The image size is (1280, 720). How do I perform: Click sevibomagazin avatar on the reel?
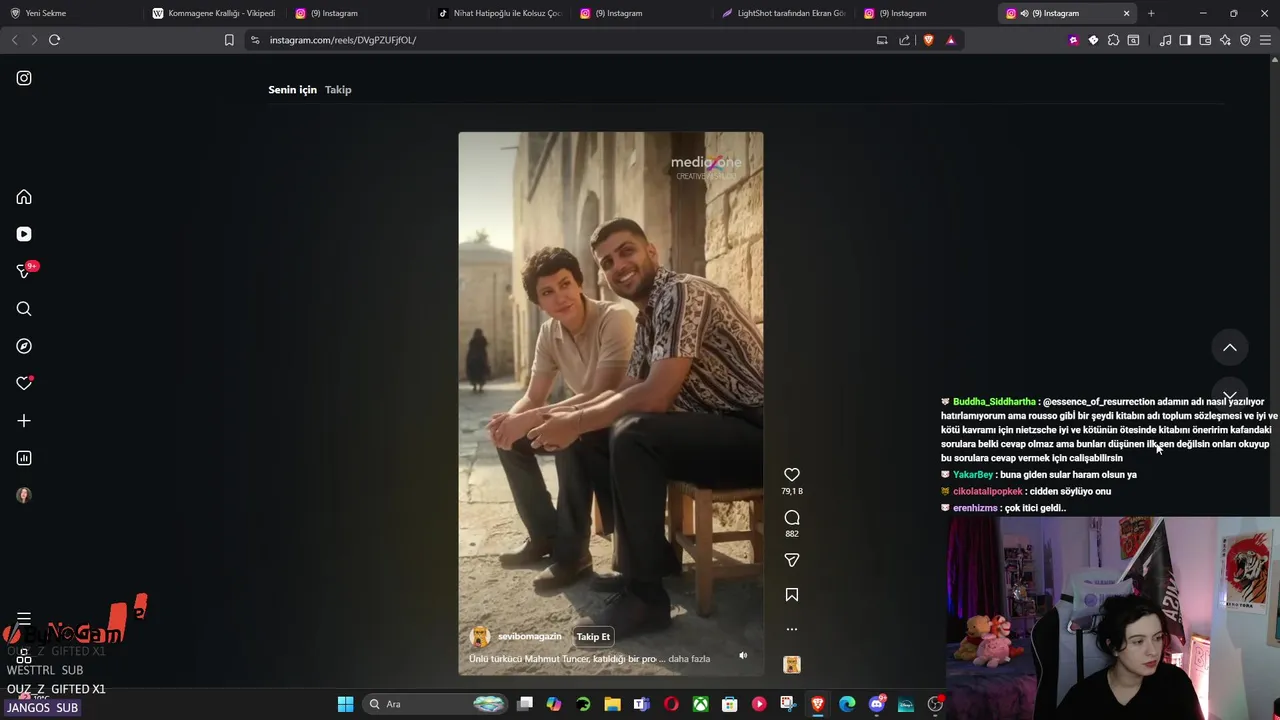pyautogui.click(x=480, y=637)
